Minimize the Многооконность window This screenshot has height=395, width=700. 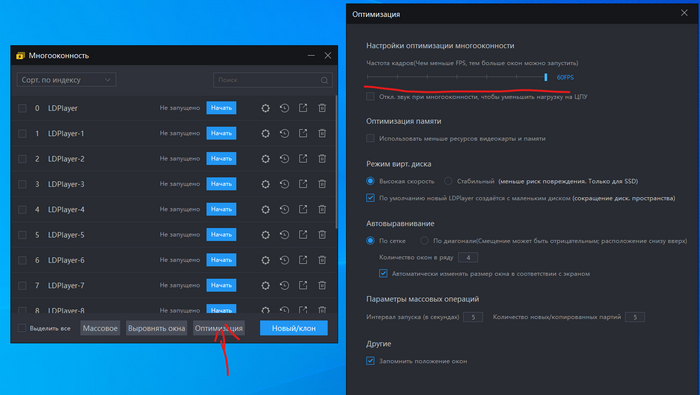[311, 55]
